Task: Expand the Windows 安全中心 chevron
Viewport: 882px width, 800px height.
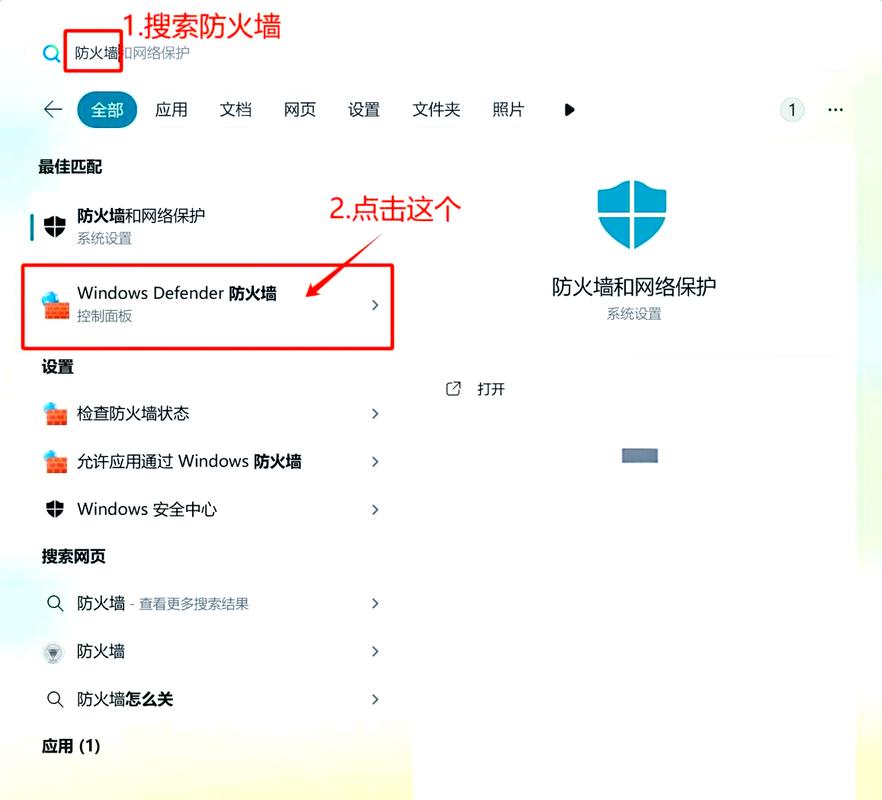Action: point(375,510)
